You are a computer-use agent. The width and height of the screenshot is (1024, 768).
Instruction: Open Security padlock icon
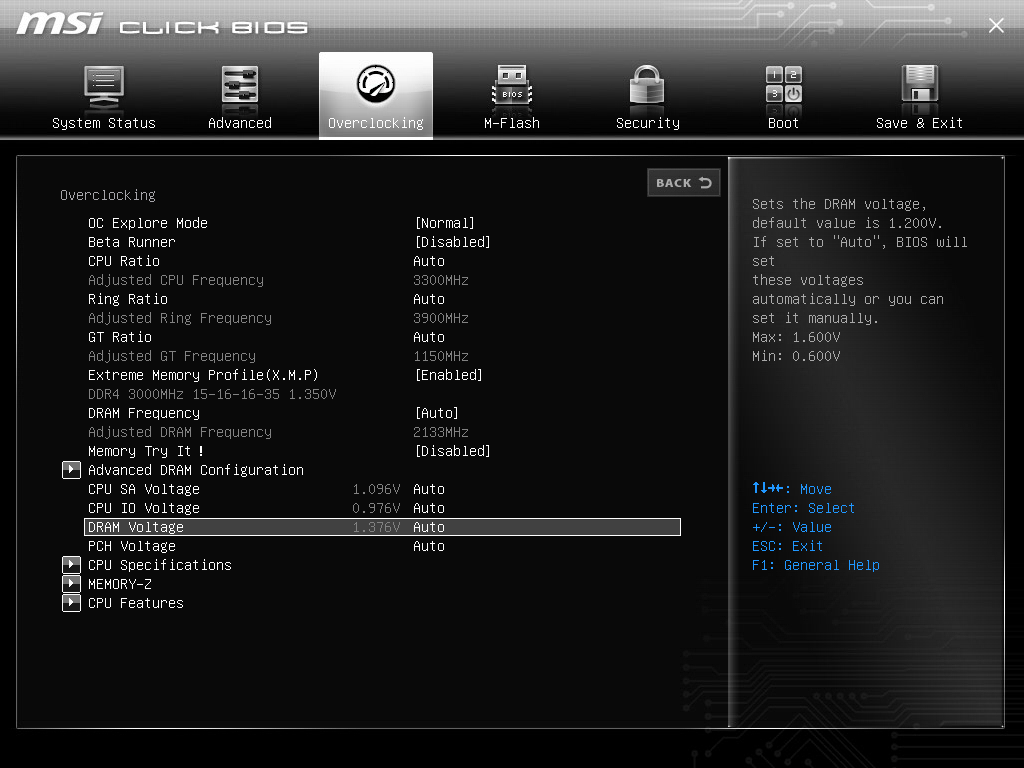pos(647,85)
